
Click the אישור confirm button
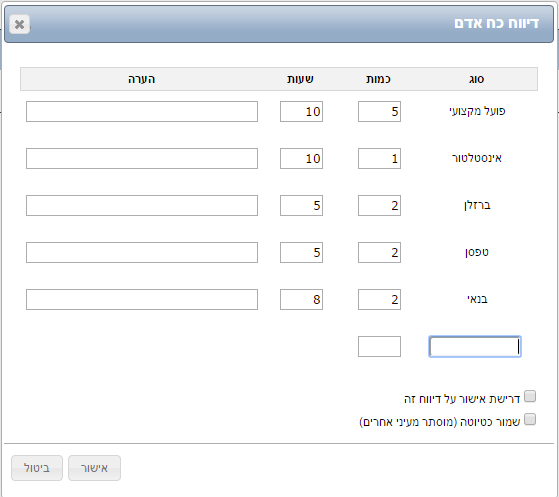point(94,468)
